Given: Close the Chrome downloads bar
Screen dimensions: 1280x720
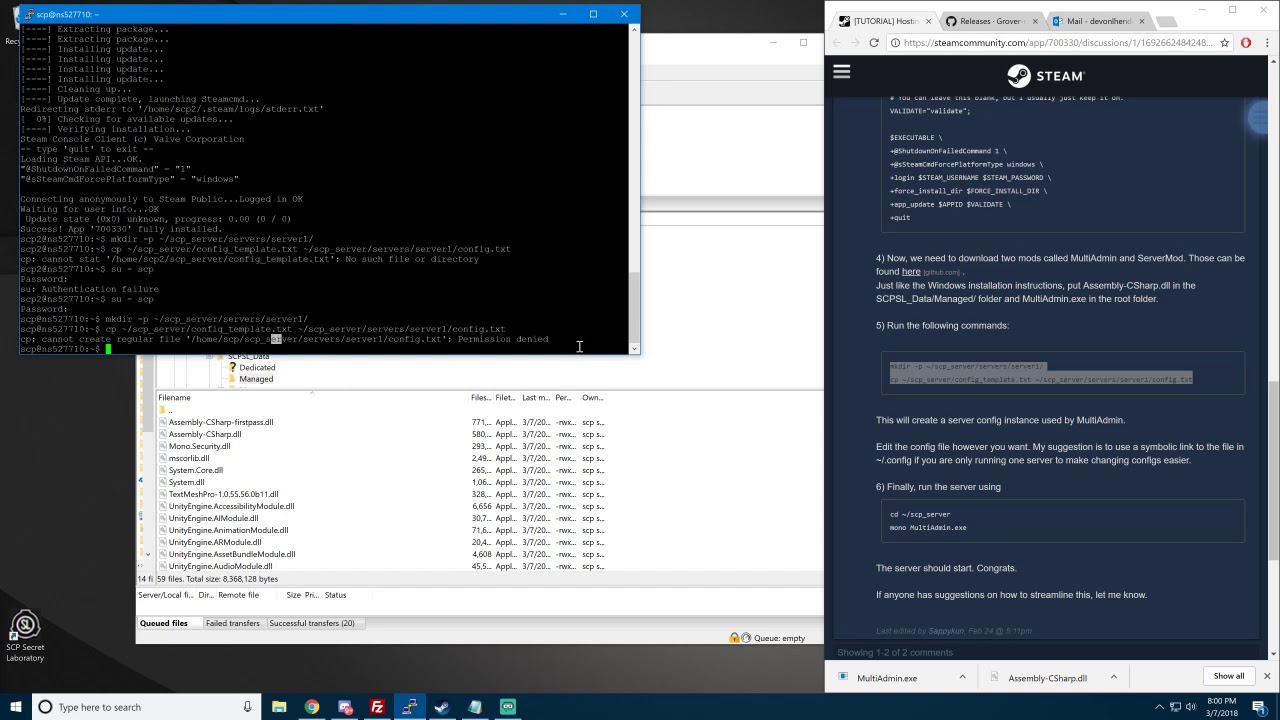Looking at the screenshot, I should [x=1266, y=677].
